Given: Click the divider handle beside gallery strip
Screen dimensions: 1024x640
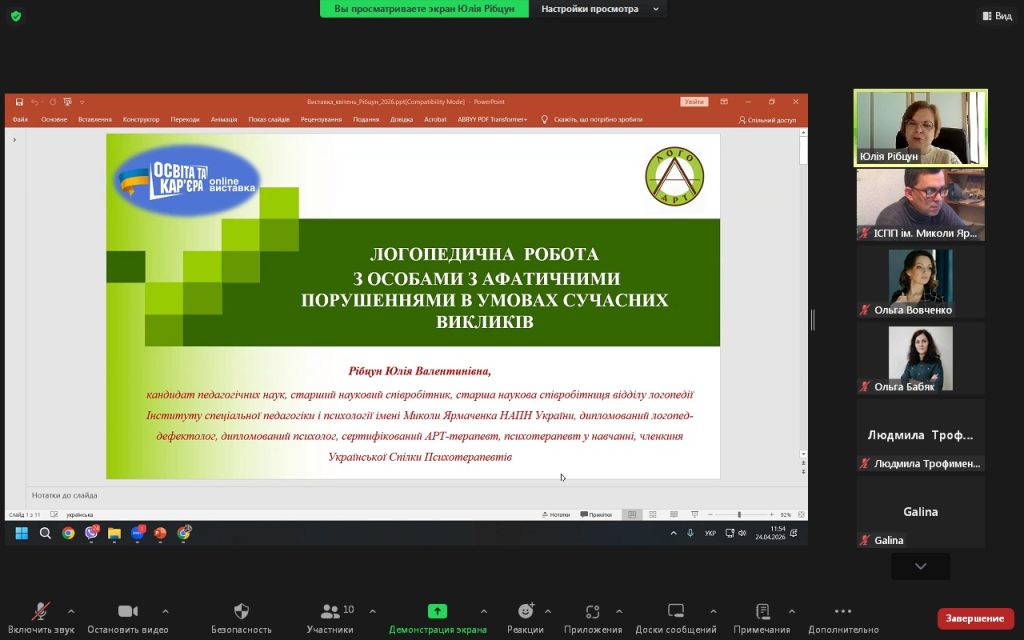Looking at the screenshot, I should pos(812,319).
